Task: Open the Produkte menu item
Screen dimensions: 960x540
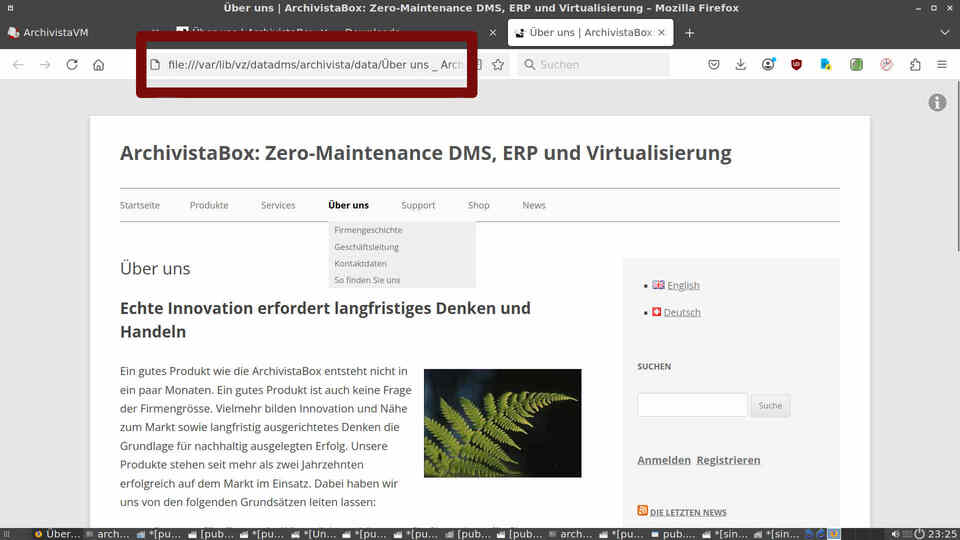Action: tap(209, 205)
